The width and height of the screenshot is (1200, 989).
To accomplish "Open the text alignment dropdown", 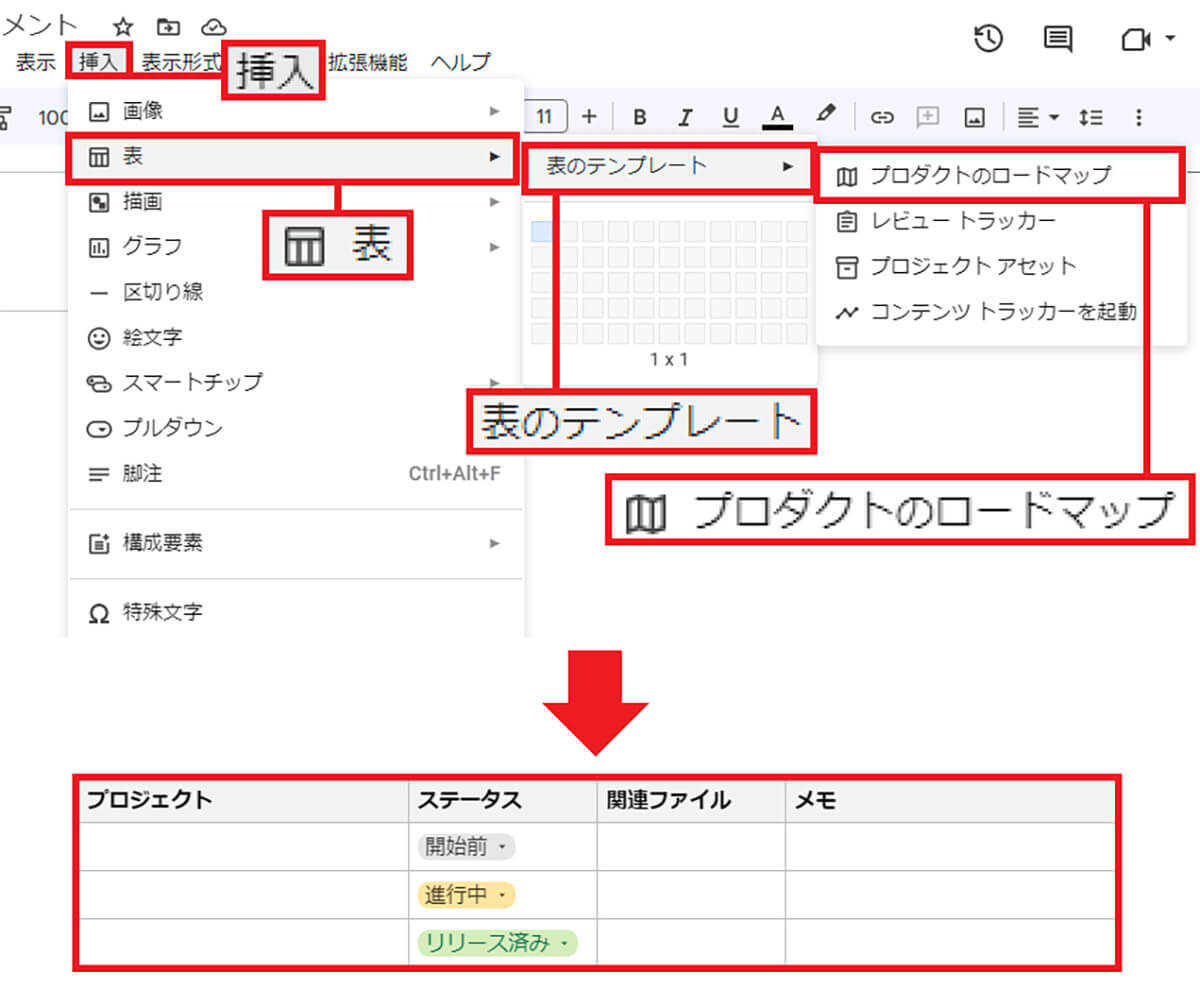I will (1038, 118).
